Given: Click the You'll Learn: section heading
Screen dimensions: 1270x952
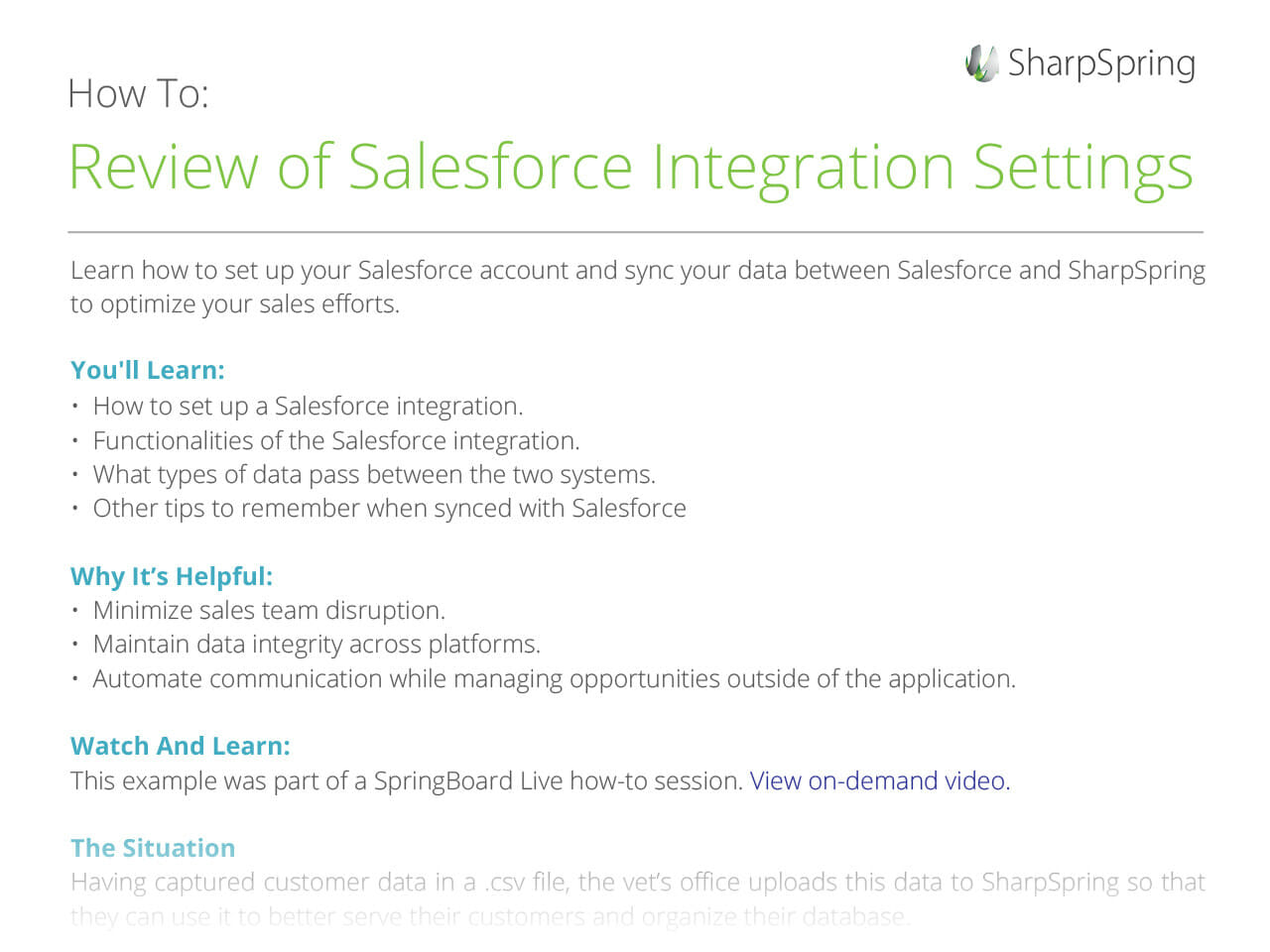Looking at the screenshot, I should [x=148, y=370].
